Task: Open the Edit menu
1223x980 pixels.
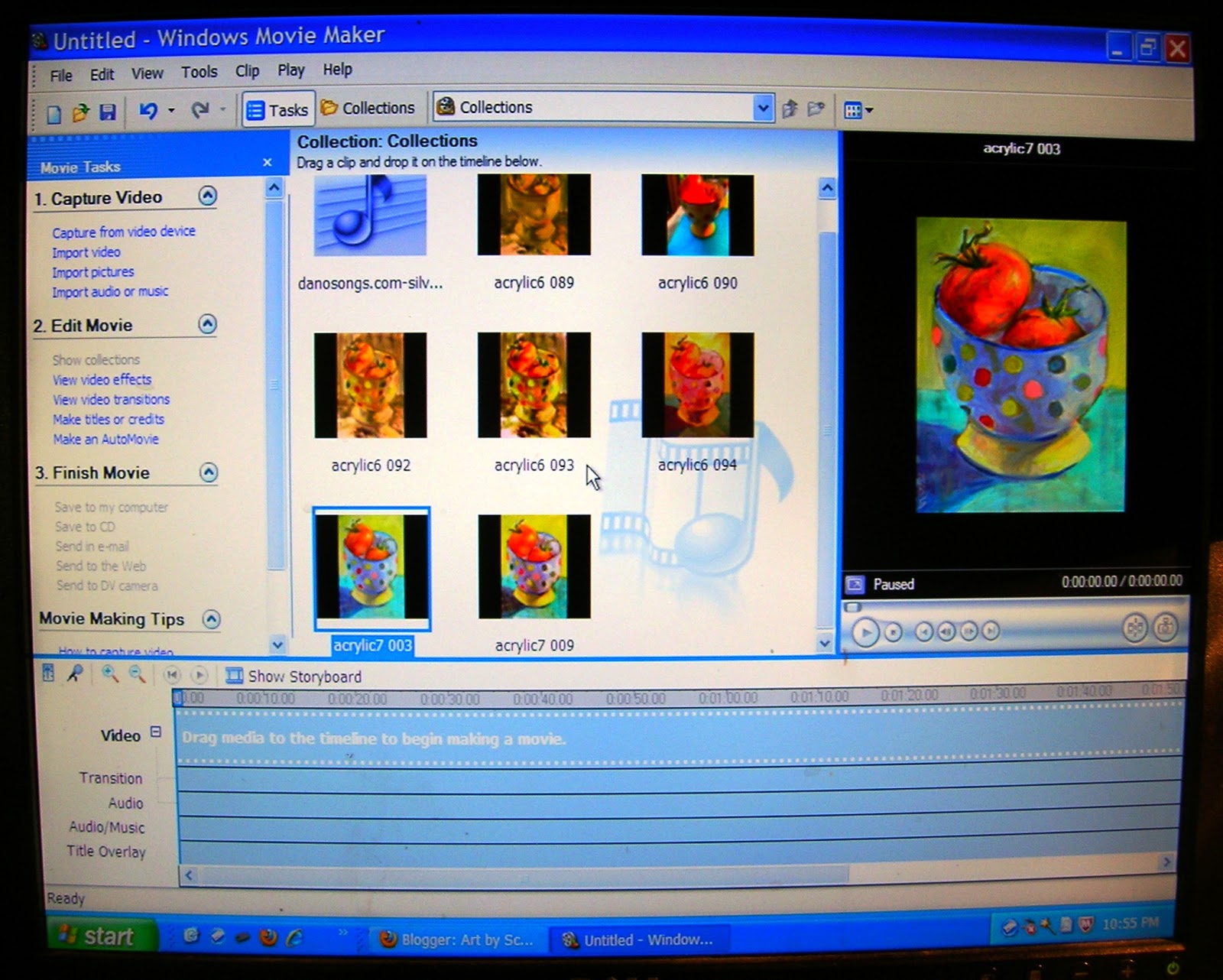Action: pyautogui.click(x=102, y=75)
